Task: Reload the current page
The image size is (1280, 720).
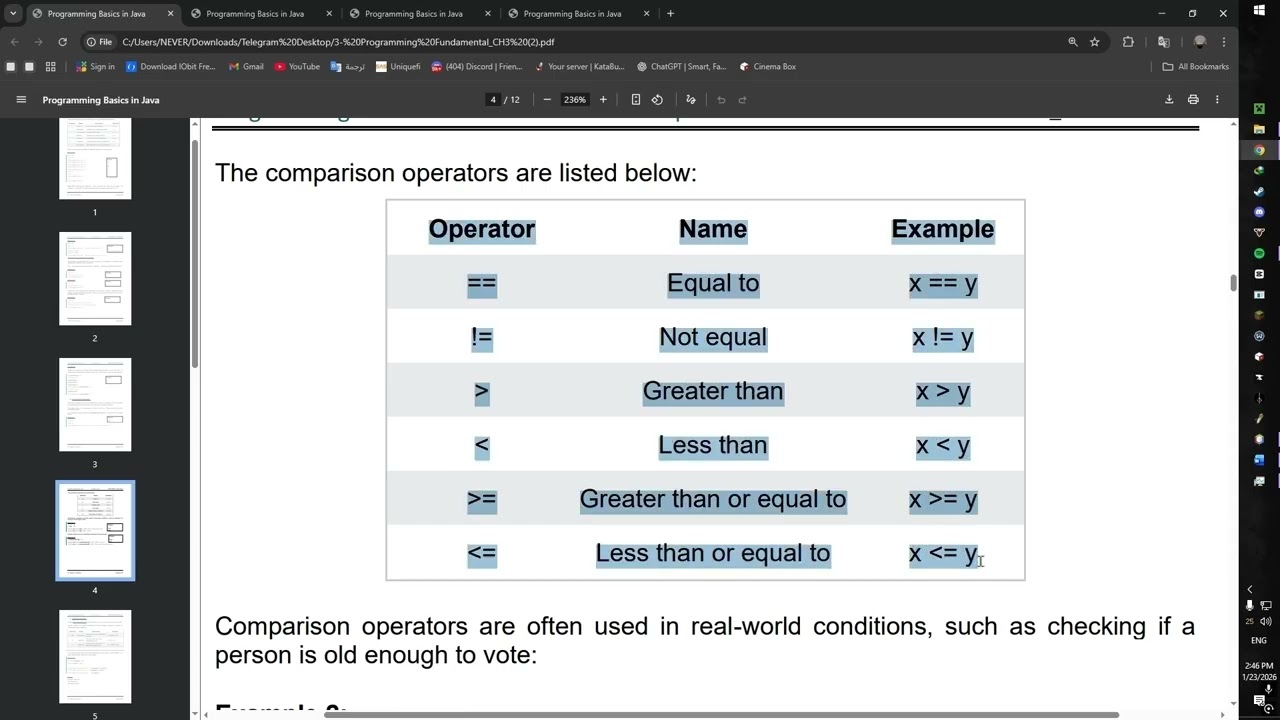Action: [x=62, y=42]
